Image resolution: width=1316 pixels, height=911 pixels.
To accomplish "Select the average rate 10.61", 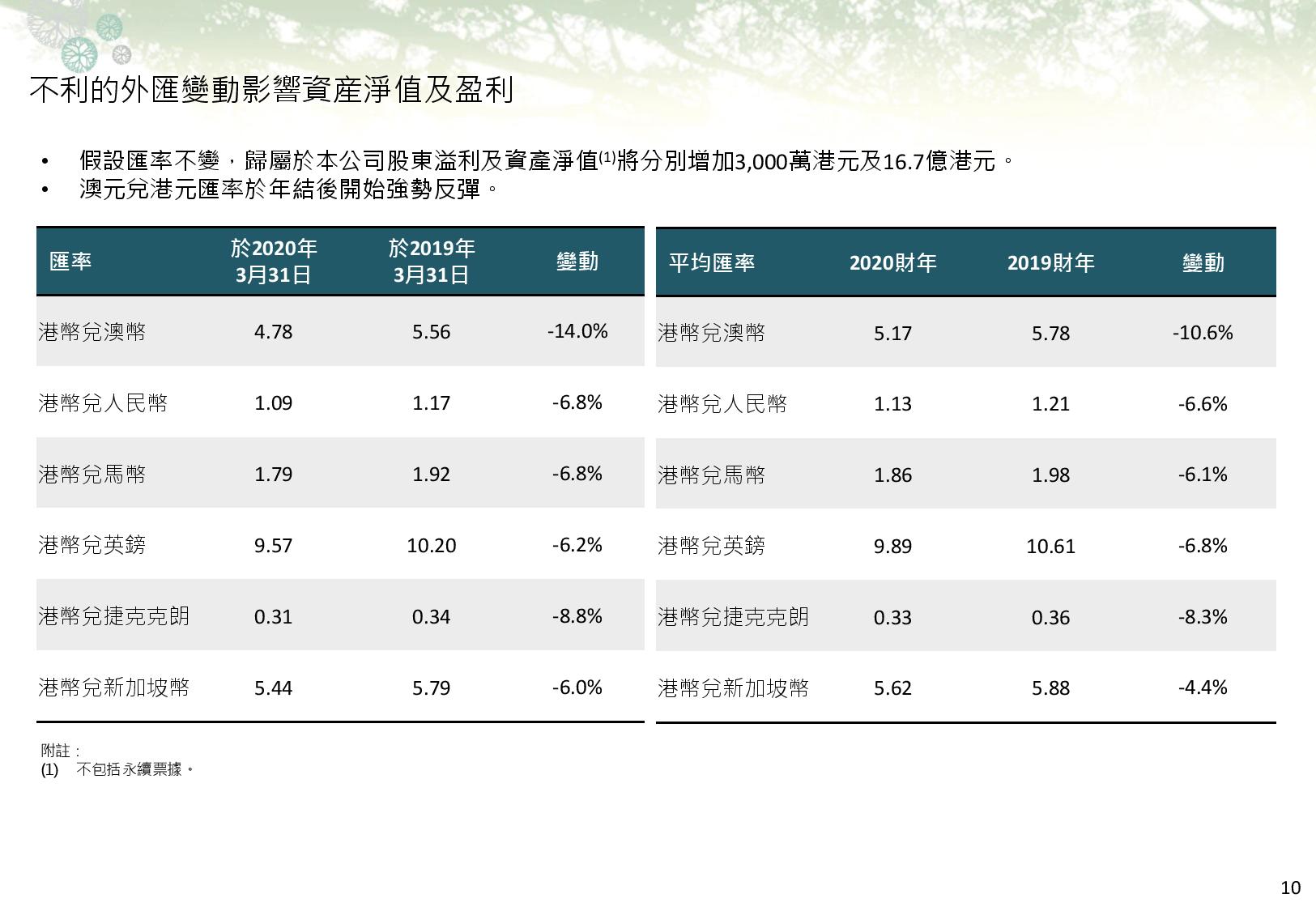I will [1051, 546].
